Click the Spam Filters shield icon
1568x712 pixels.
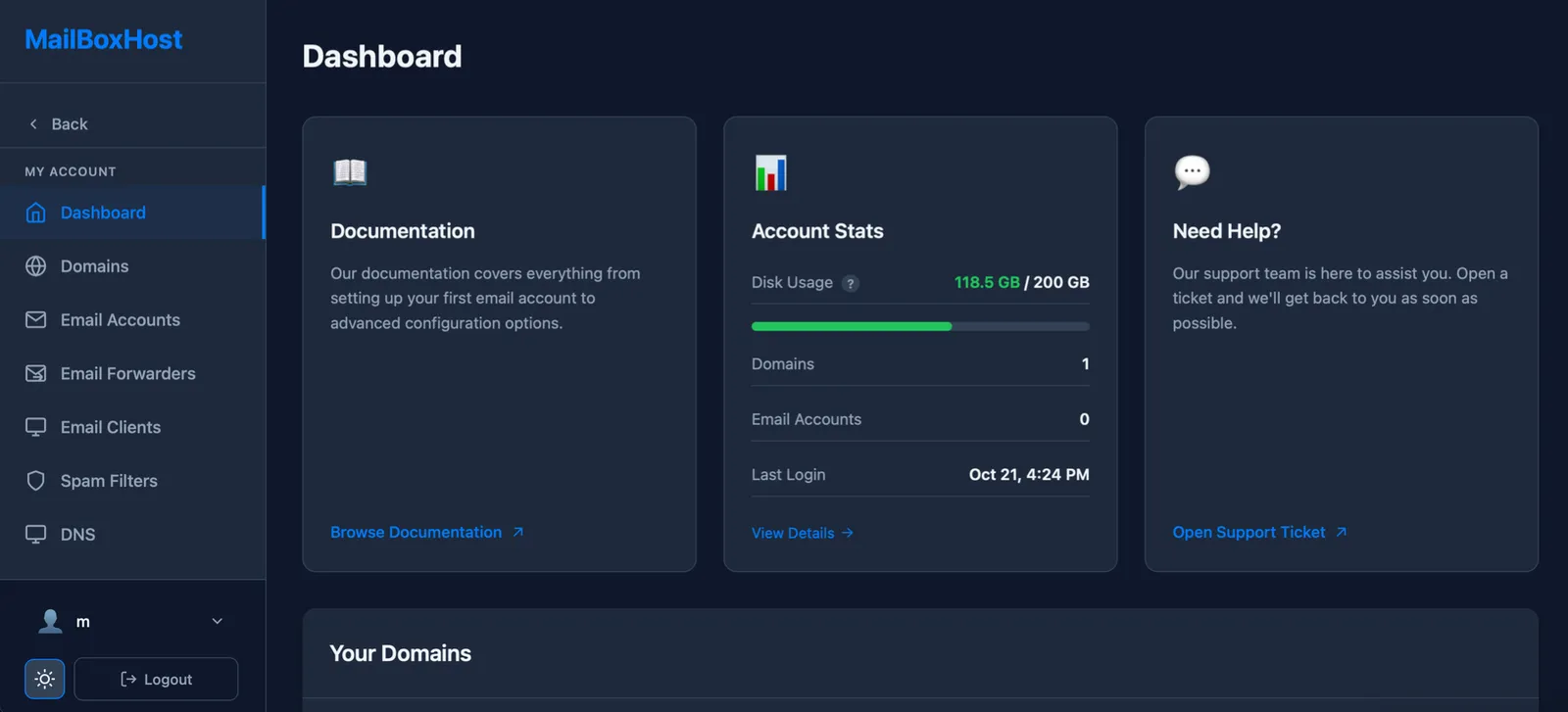36,481
